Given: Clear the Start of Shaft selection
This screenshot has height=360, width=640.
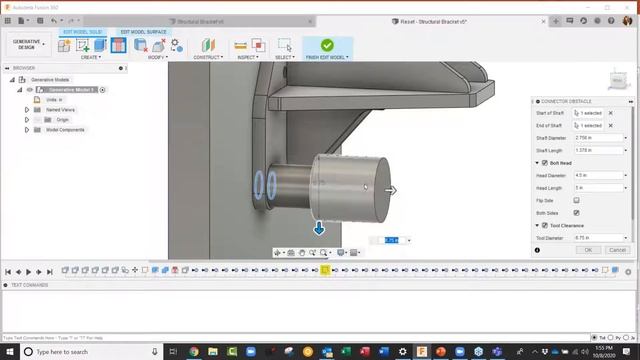Looking at the screenshot, I should tap(611, 113).
